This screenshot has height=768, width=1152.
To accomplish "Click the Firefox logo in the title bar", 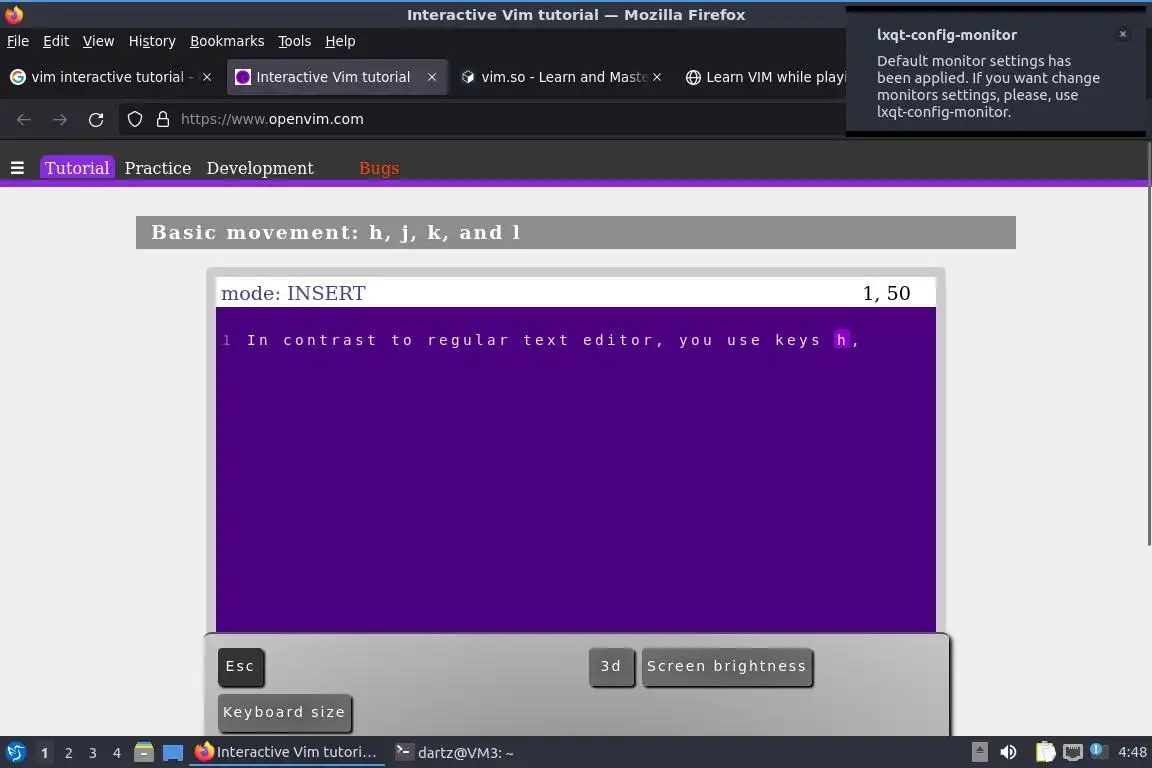I will [14, 14].
